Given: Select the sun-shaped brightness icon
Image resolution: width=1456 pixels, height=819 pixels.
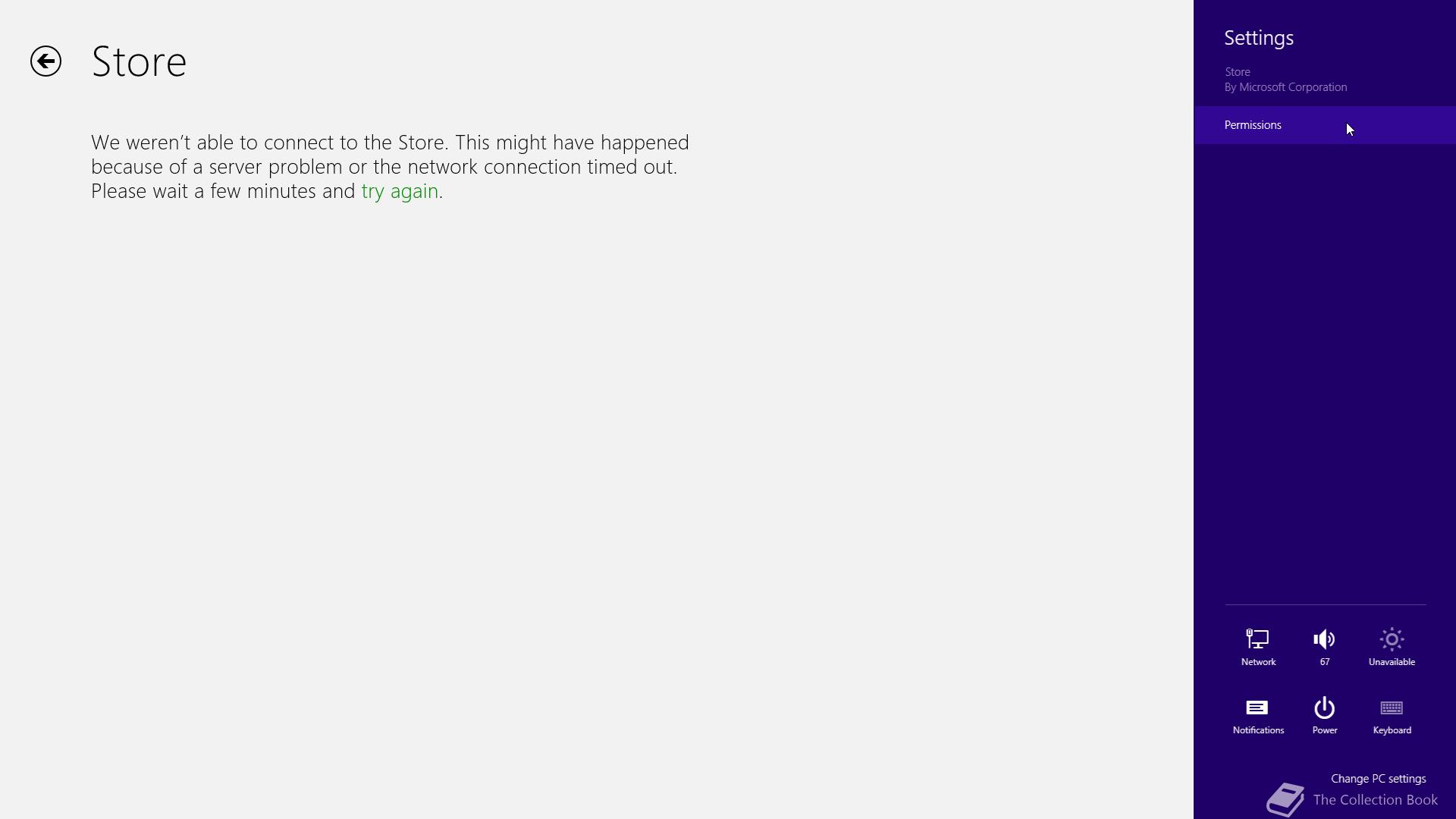Looking at the screenshot, I should 1392,639.
